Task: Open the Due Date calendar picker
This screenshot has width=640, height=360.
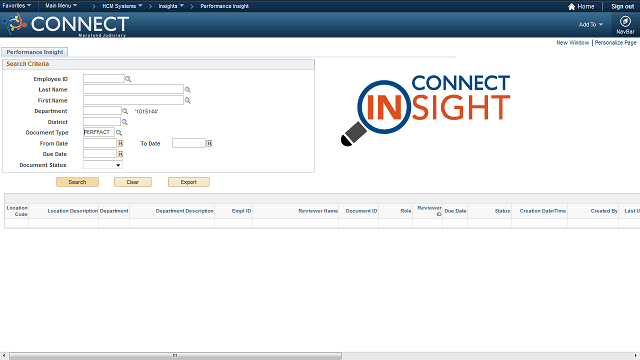Action: pyautogui.click(x=120, y=154)
